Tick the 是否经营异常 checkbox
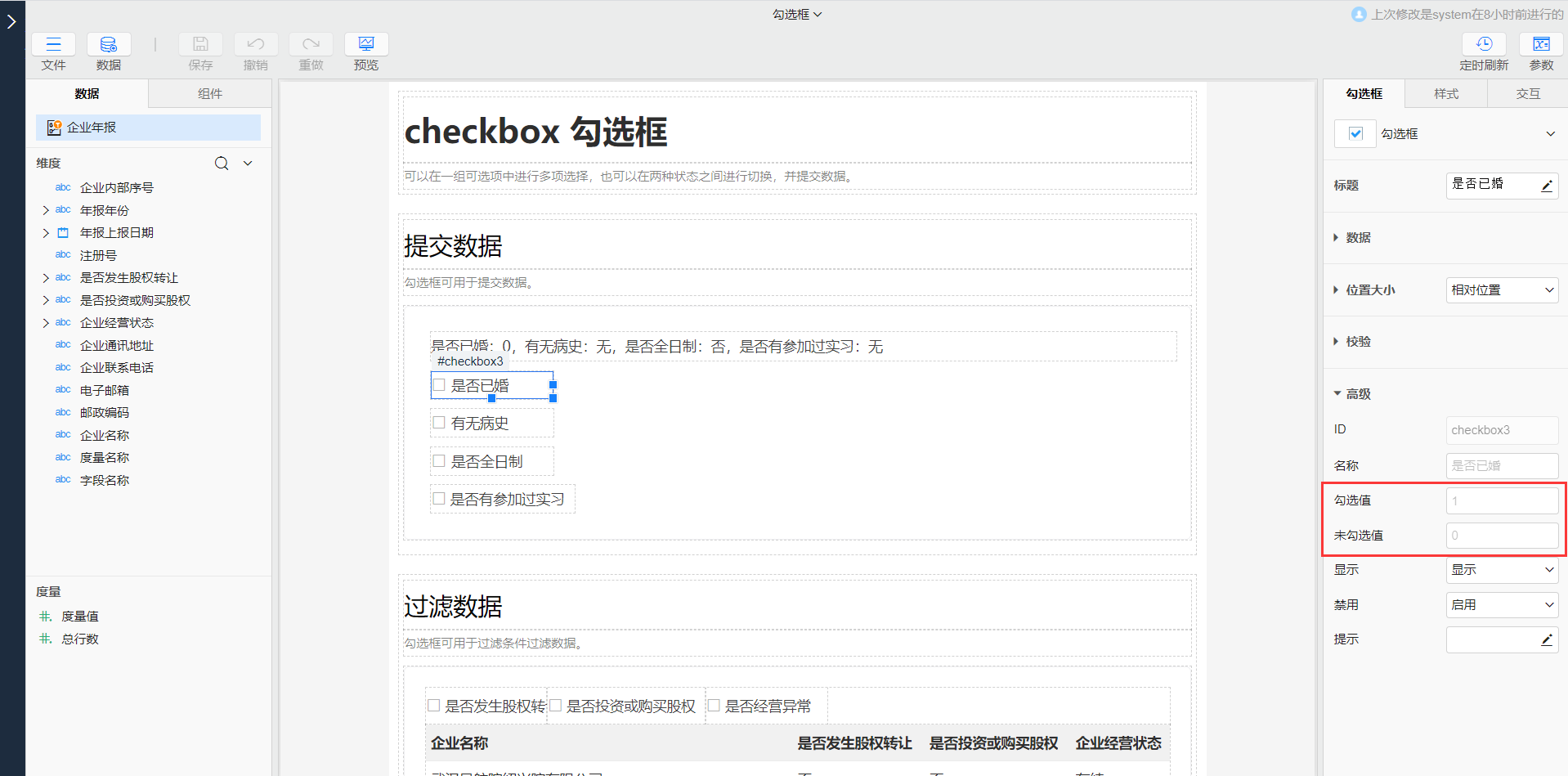This screenshot has width=1568, height=776. [714, 706]
